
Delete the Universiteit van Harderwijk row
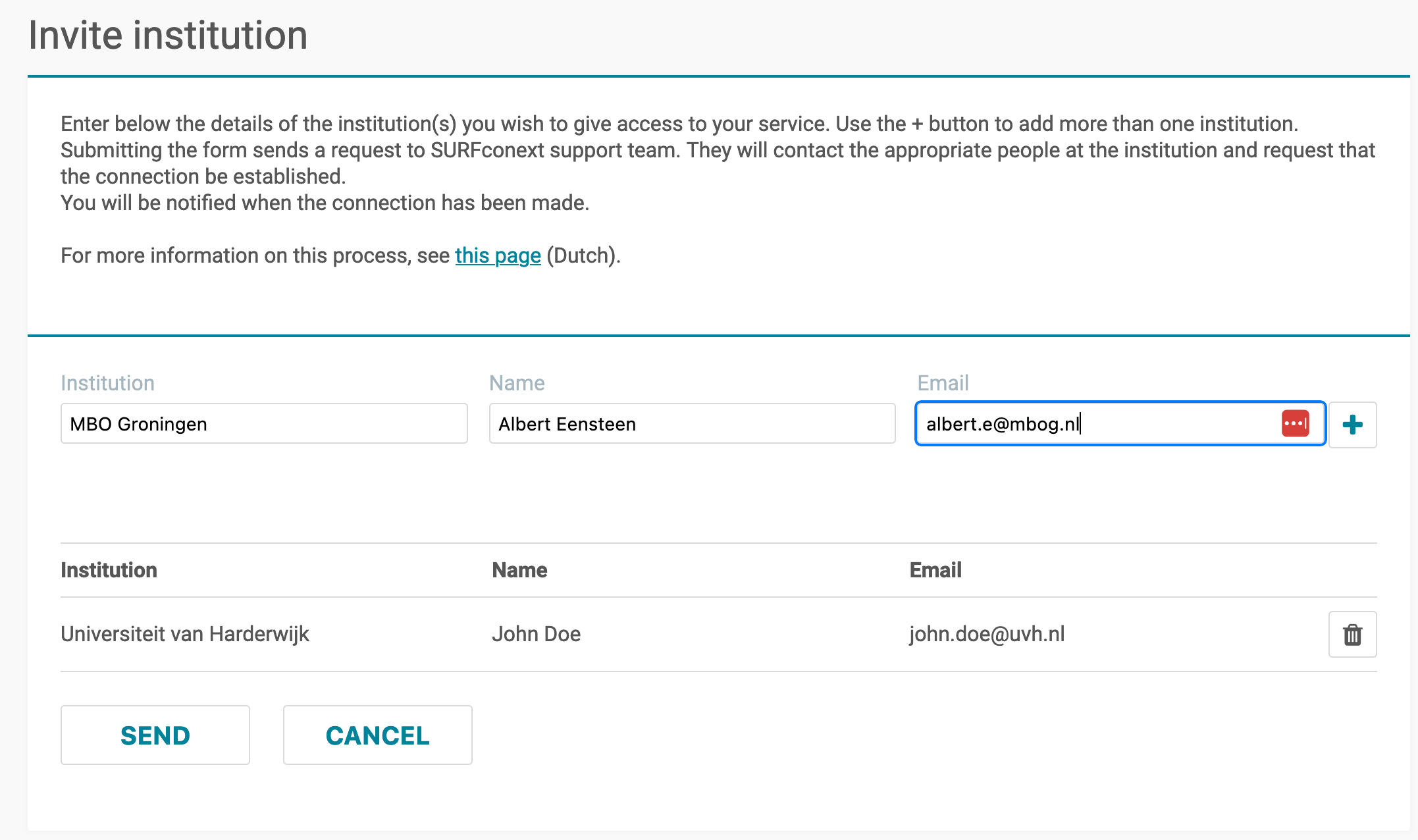click(1352, 635)
